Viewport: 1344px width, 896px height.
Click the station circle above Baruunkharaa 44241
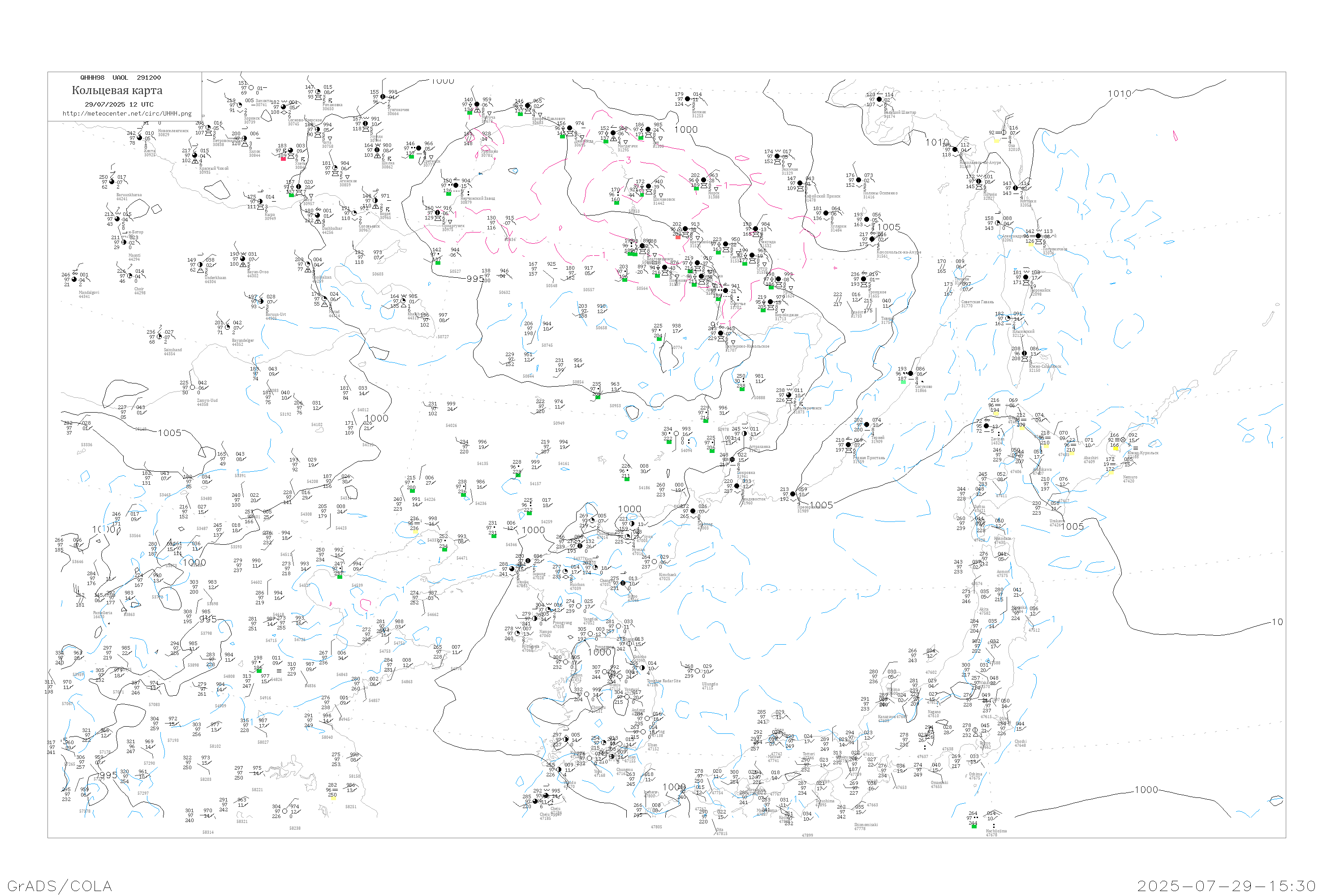point(112,182)
